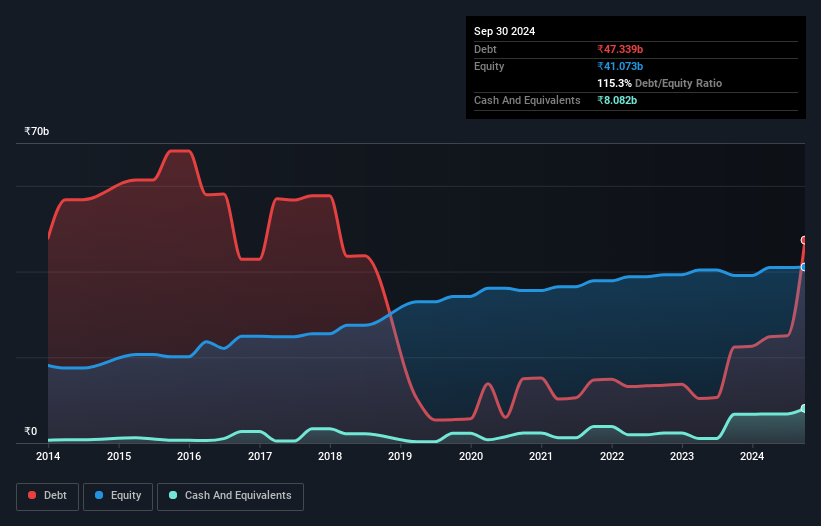Click the 2016 x-axis label
Viewport: 821px width, 526px height.
(189, 456)
